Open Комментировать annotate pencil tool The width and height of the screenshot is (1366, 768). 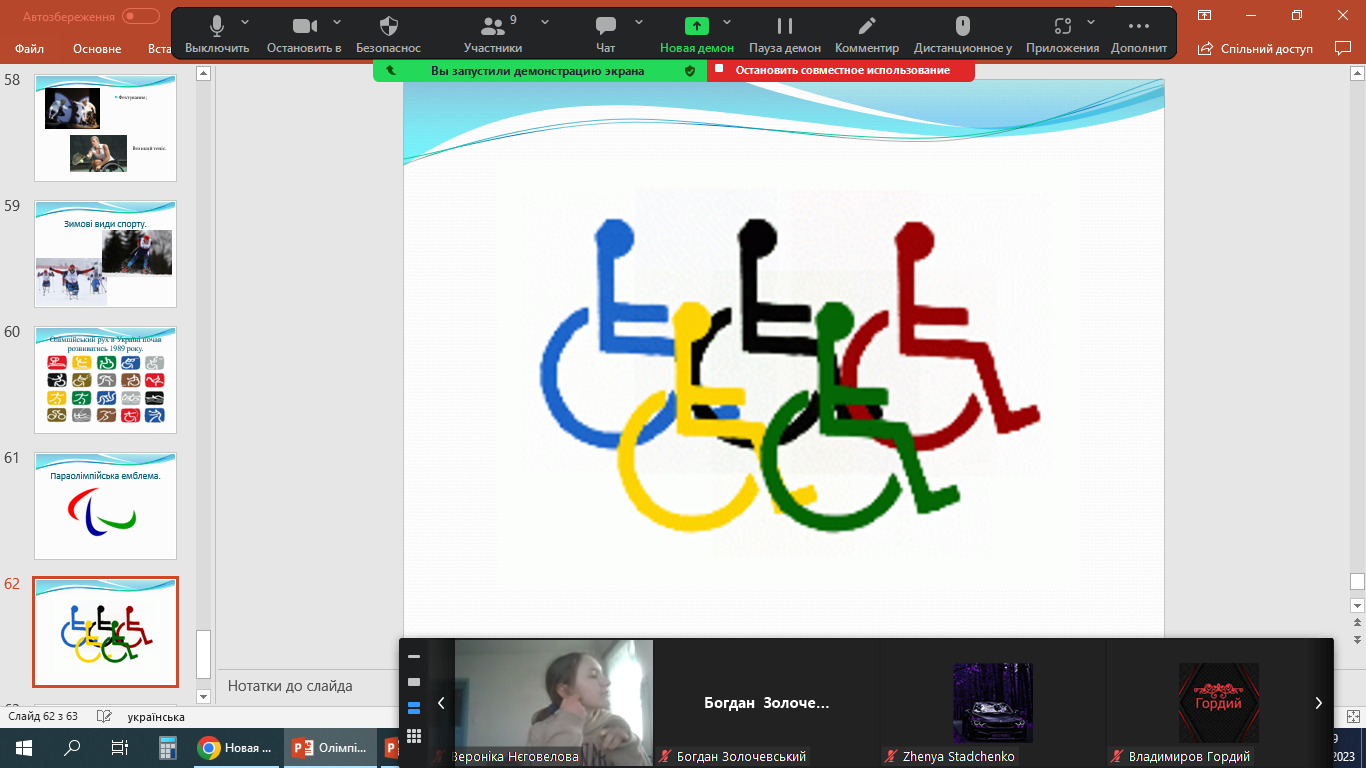click(867, 34)
